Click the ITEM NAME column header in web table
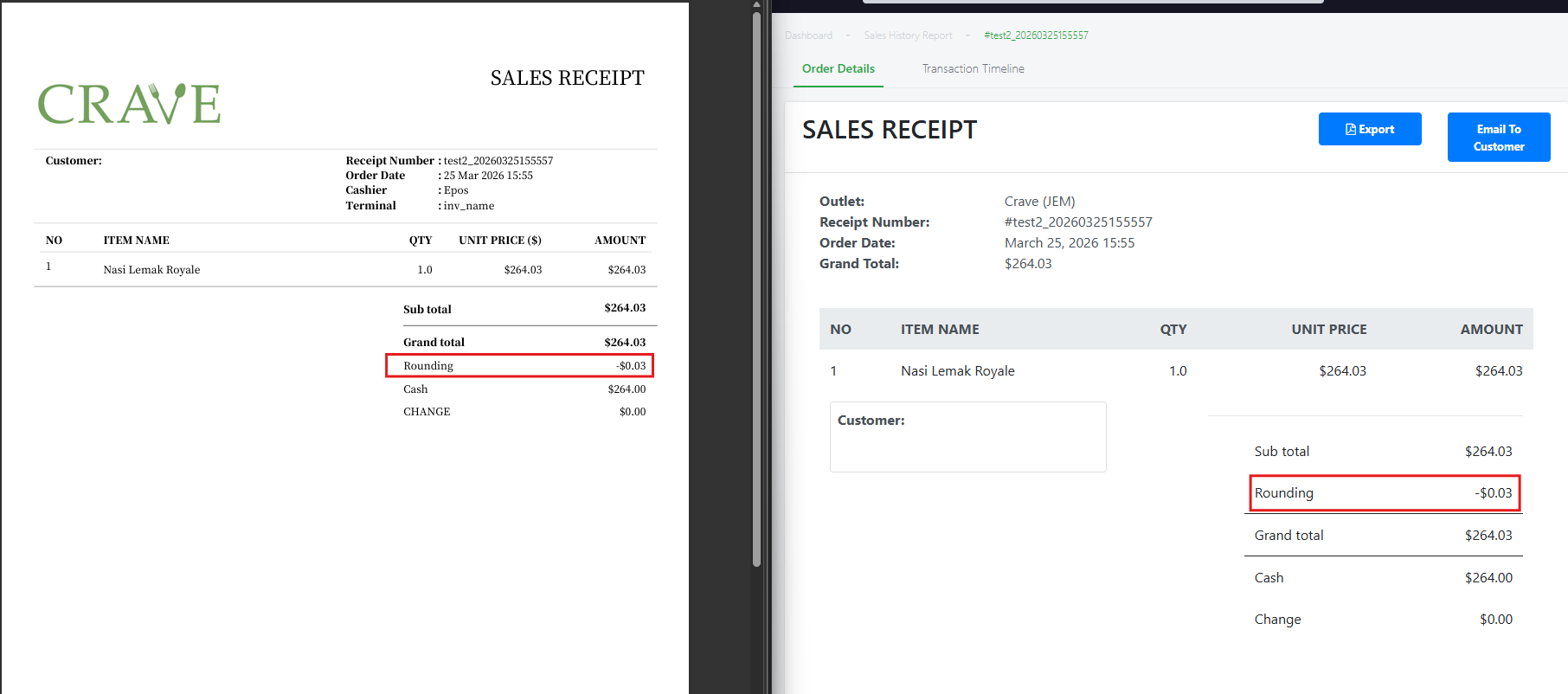Image resolution: width=1568 pixels, height=694 pixels. point(940,330)
